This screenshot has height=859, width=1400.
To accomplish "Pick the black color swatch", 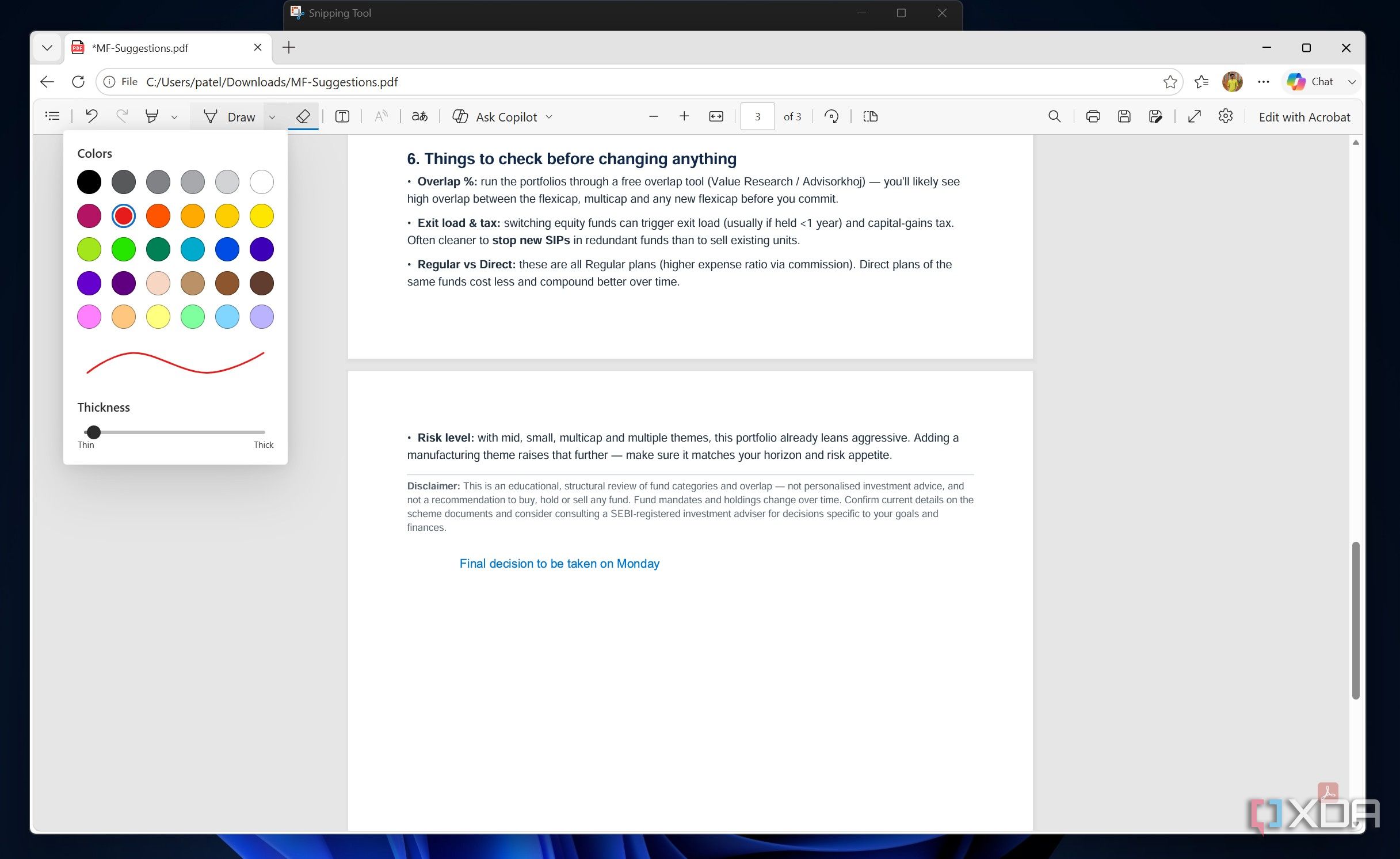I will tap(89, 182).
